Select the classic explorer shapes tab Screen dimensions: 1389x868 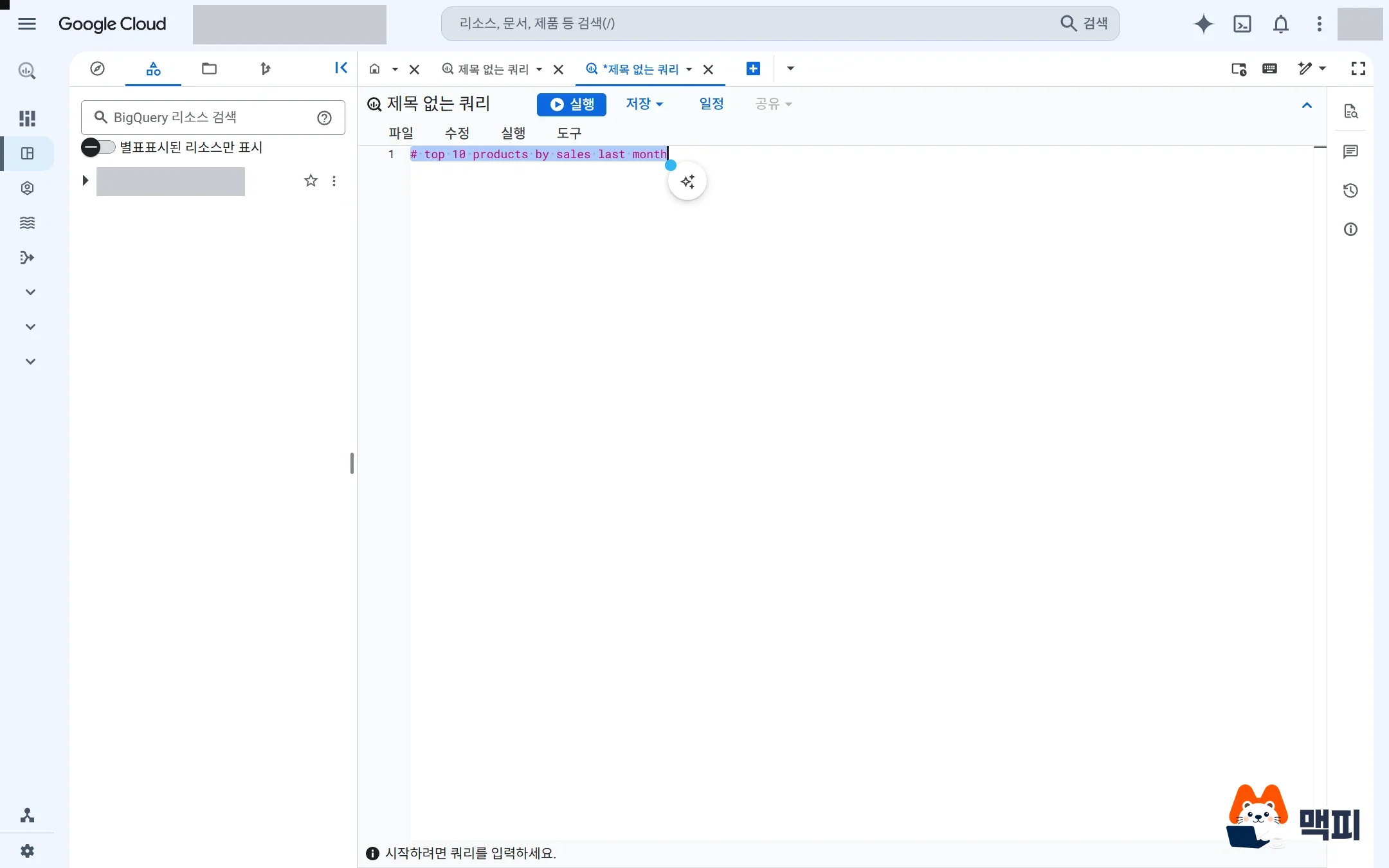[153, 69]
